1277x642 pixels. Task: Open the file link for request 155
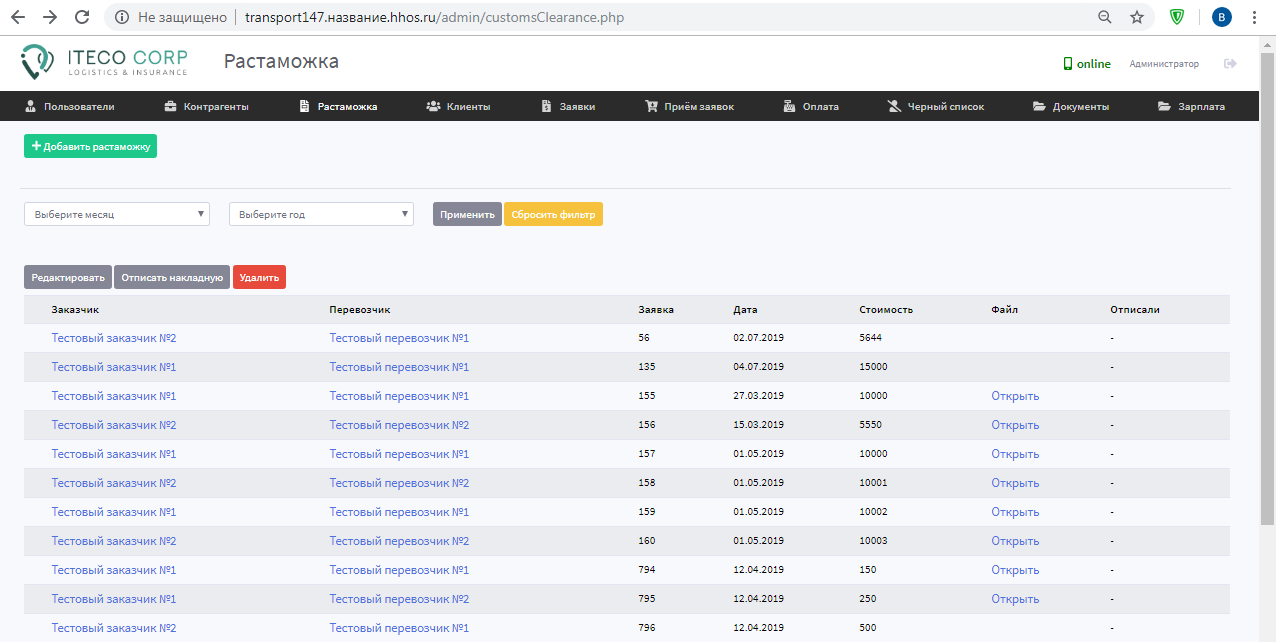pyautogui.click(x=1015, y=396)
